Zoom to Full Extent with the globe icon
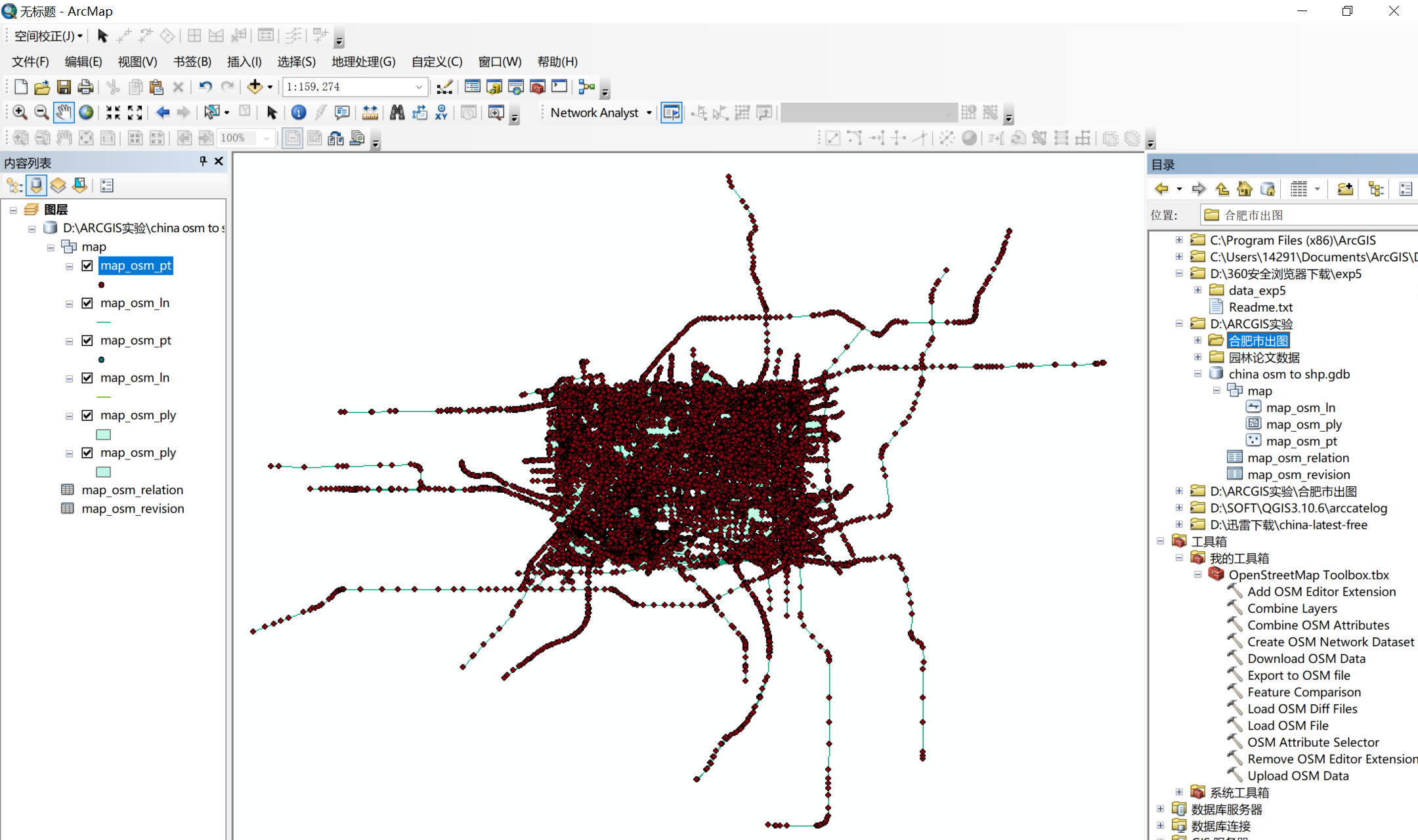This screenshot has width=1418, height=840. tap(86, 112)
